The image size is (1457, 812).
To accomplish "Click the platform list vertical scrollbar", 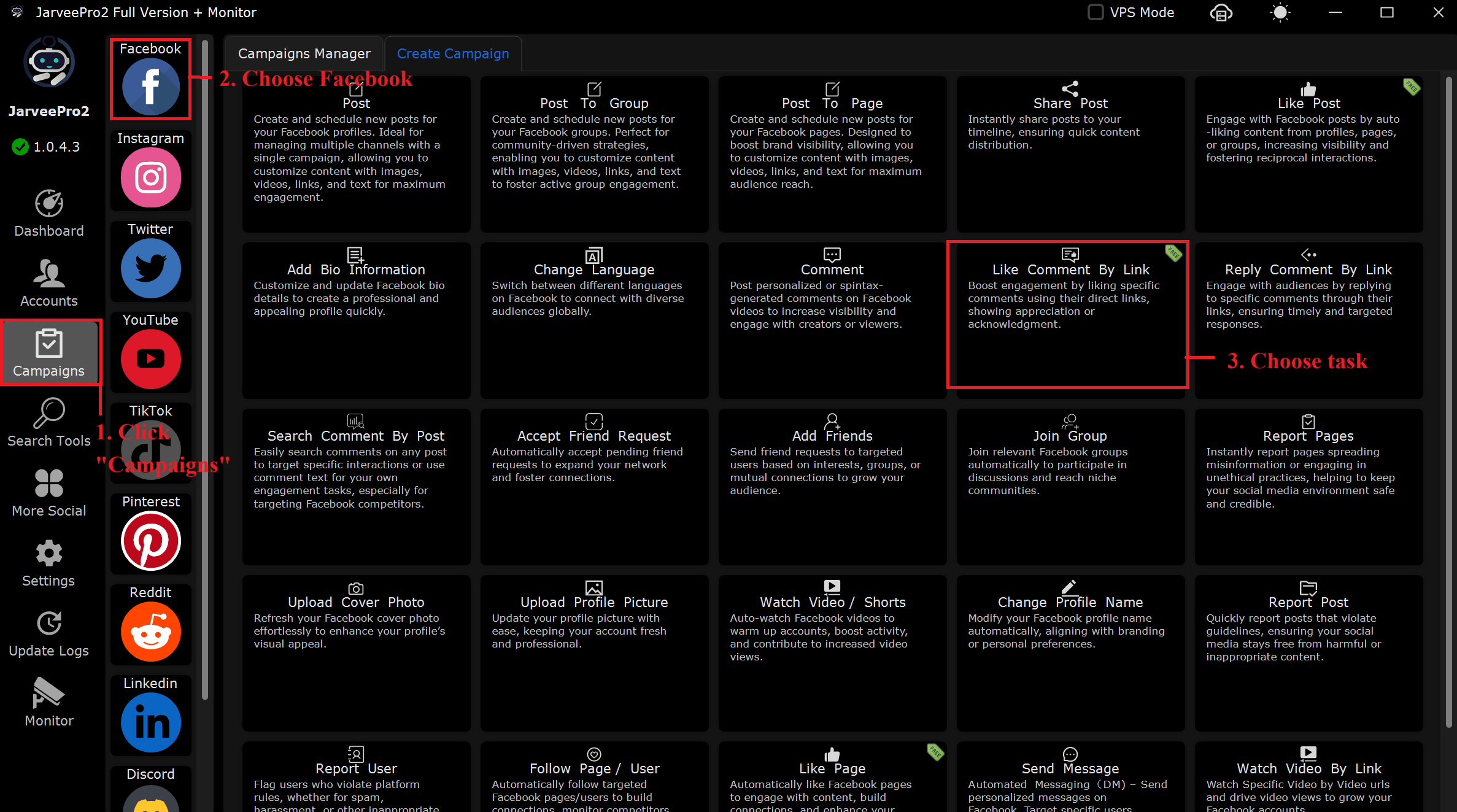I will pyautogui.click(x=205, y=368).
